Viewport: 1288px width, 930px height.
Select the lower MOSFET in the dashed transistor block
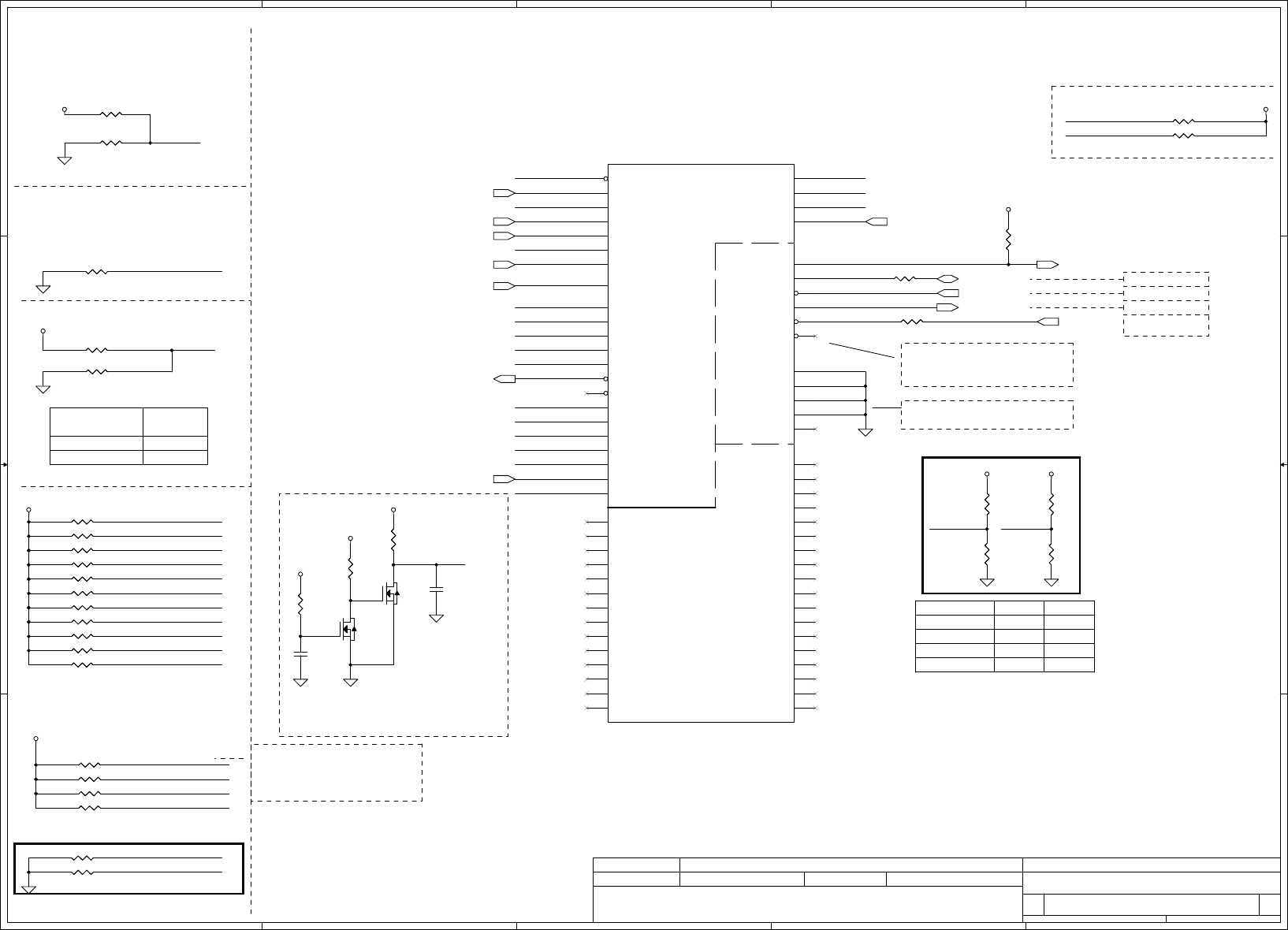point(348,629)
